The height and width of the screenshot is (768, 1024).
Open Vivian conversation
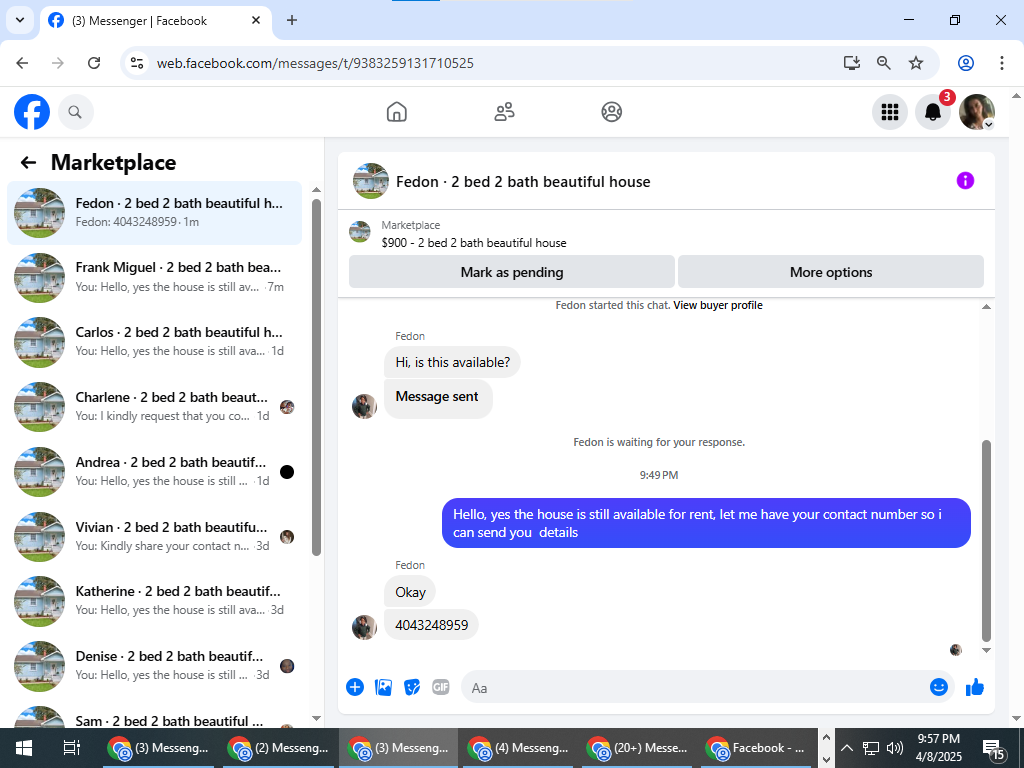point(155,536)
